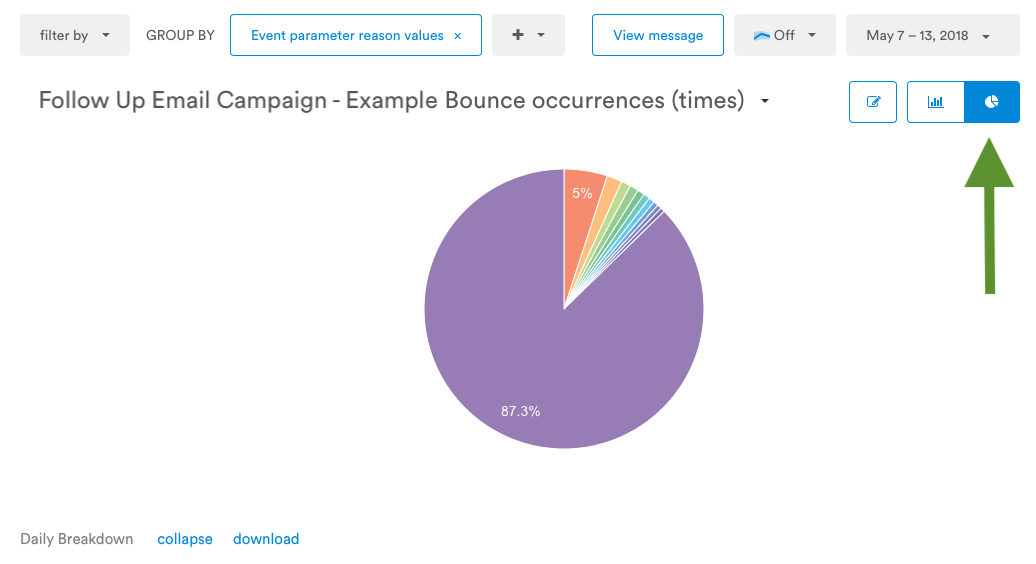Click the edit pencil icon button
The image size is (1036, 564).
tap(873, 102)
